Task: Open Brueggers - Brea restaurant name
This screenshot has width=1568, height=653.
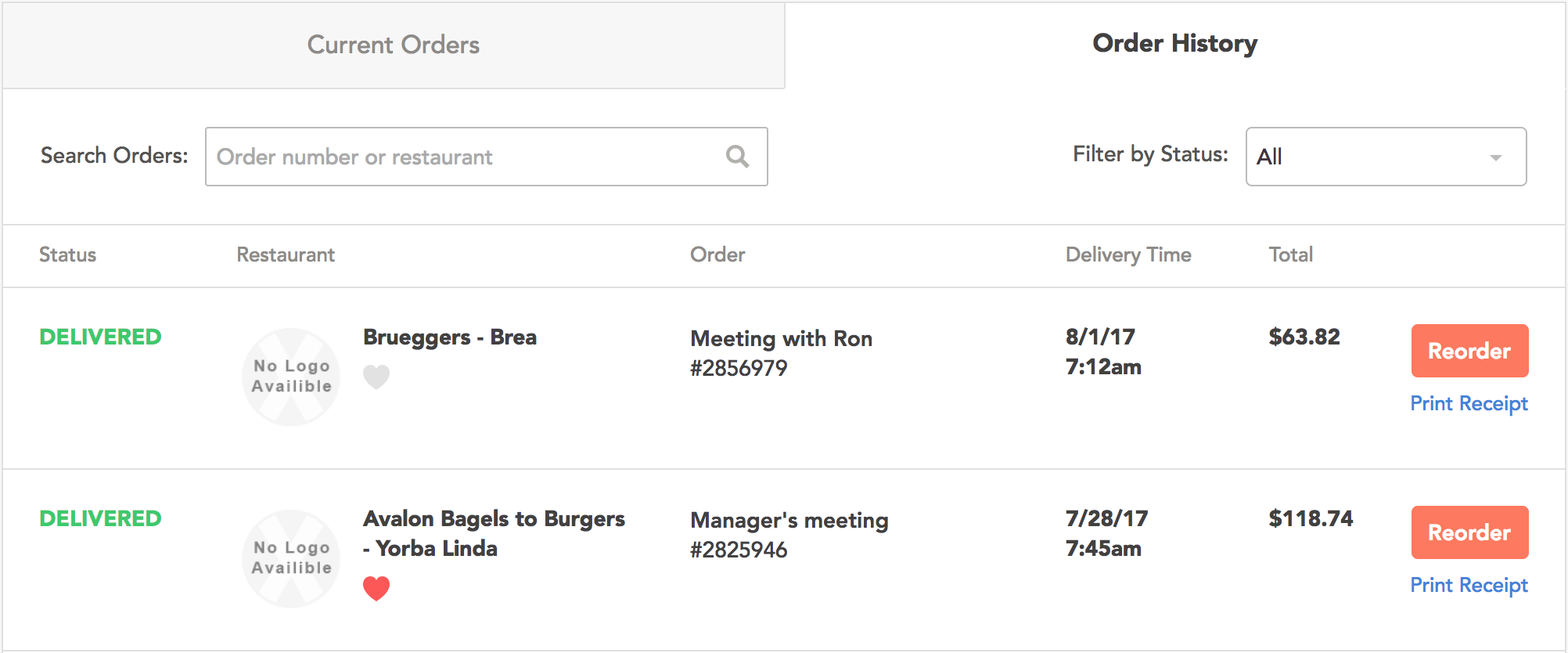Action: pyautogui.click(x=450, y=337)
